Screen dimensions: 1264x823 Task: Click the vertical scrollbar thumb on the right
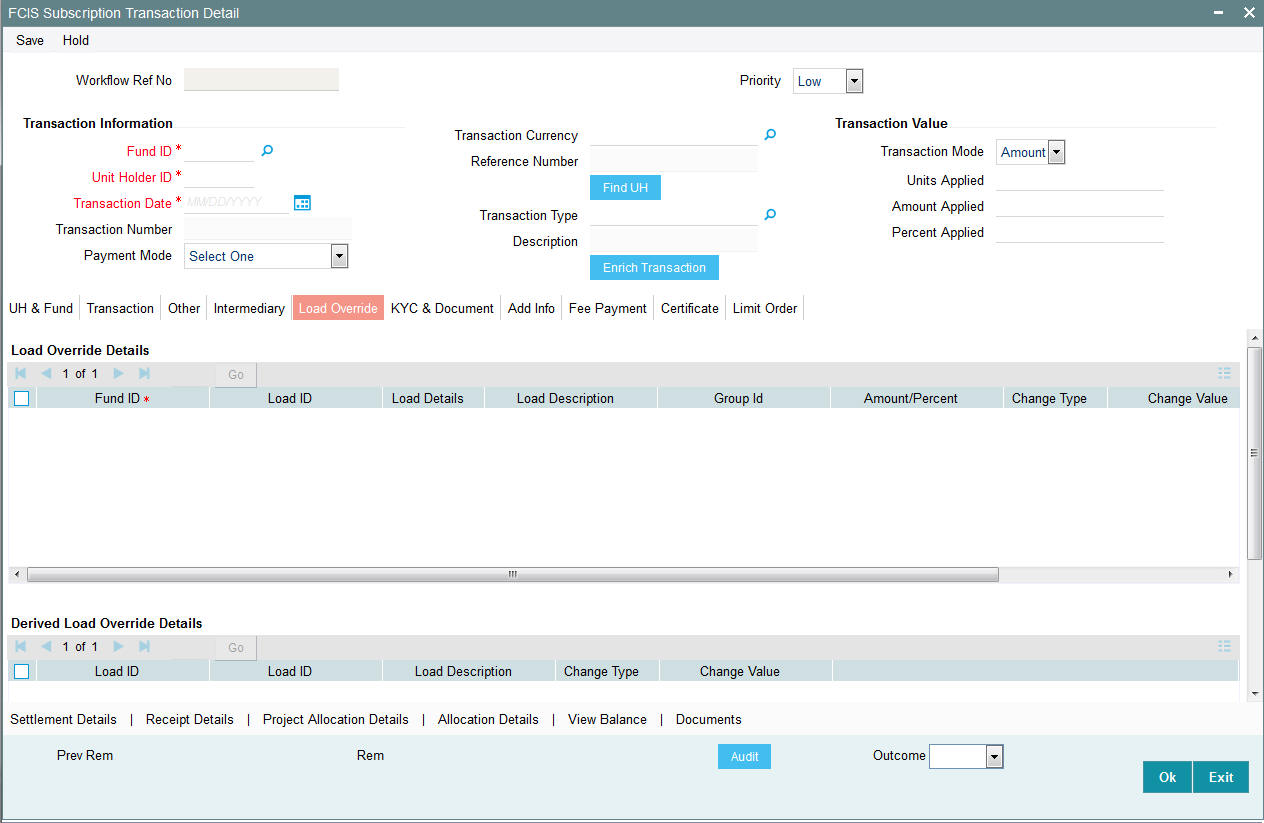point(1255,452)
